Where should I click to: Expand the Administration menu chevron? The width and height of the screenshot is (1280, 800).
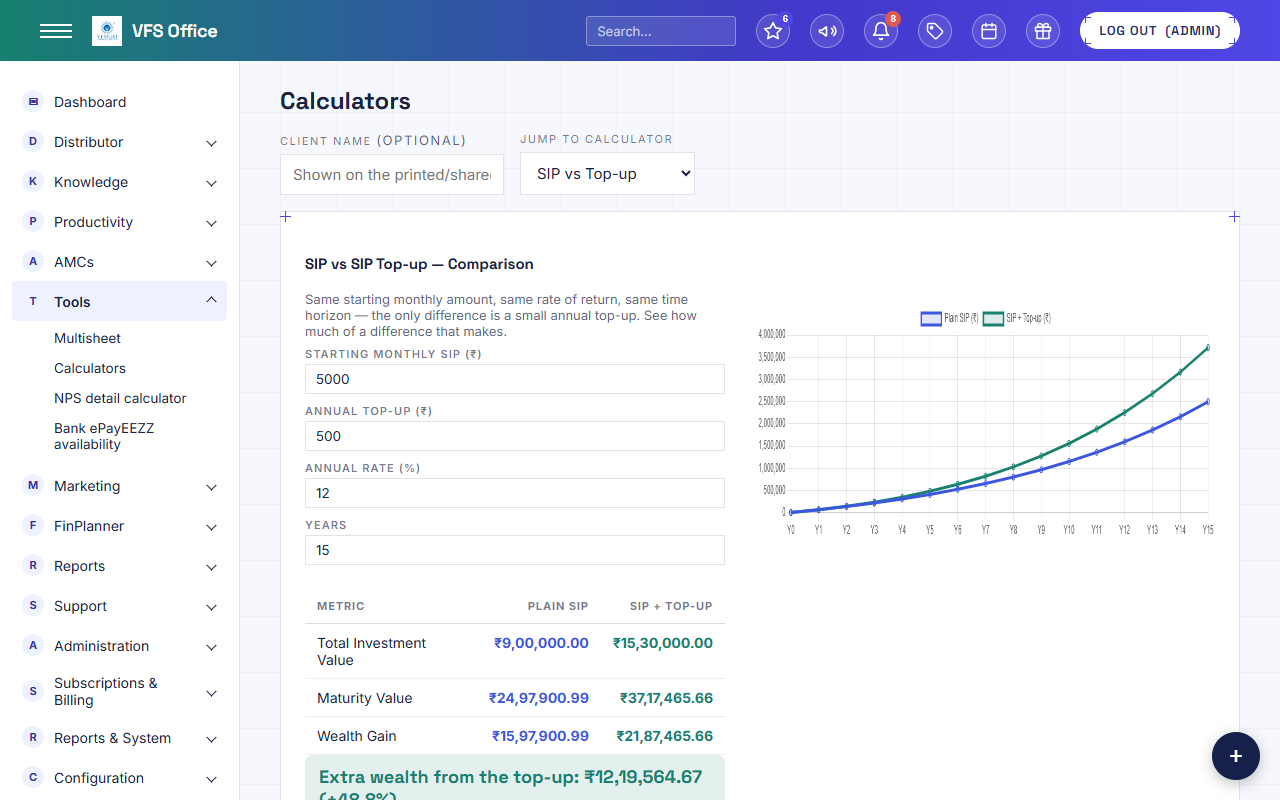(x=211, y=647)
